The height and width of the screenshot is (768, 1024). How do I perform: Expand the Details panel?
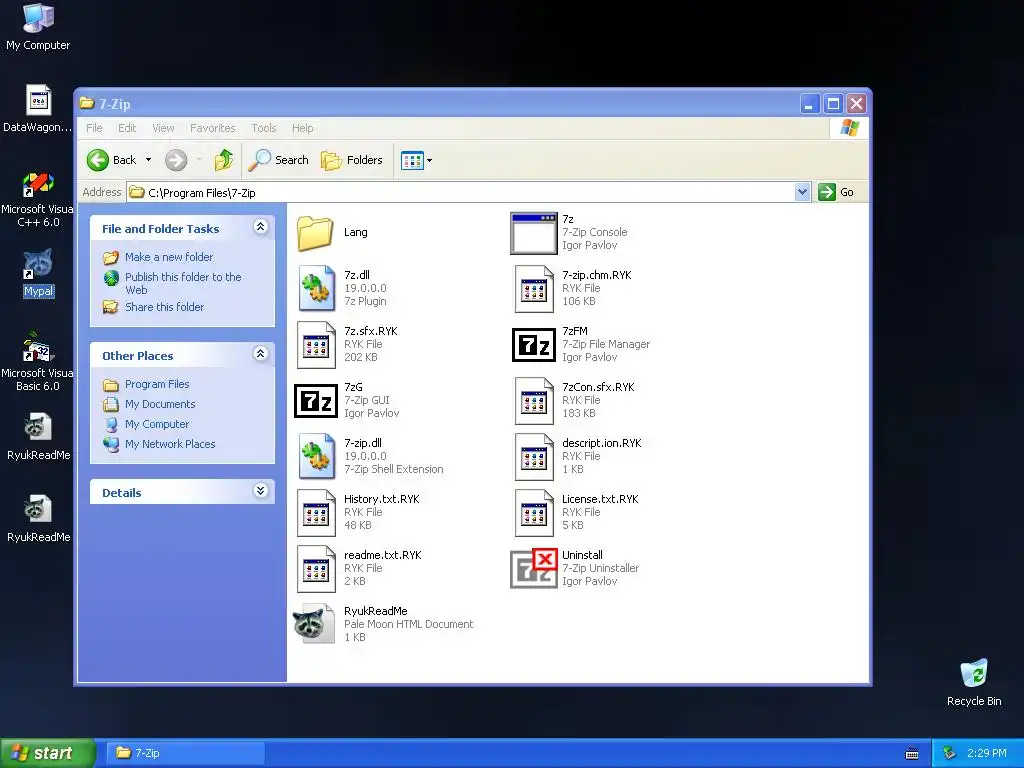click(x=261, y=491)
